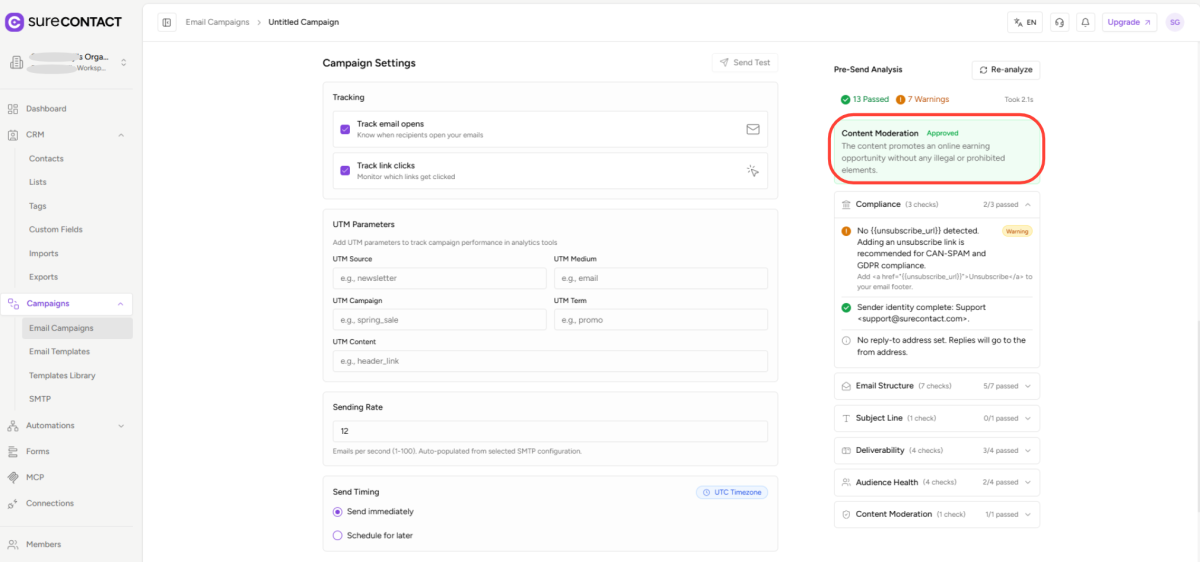This screenshot has width=1200, height=562.
Task: Expand the Email Structure checks section
Action: tap(936, 385)
